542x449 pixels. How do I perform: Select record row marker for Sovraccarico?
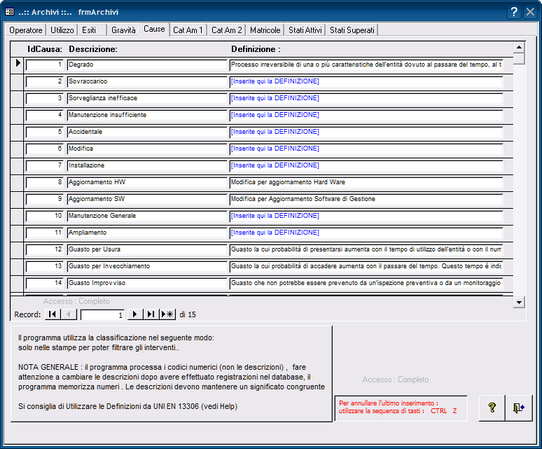17,82
